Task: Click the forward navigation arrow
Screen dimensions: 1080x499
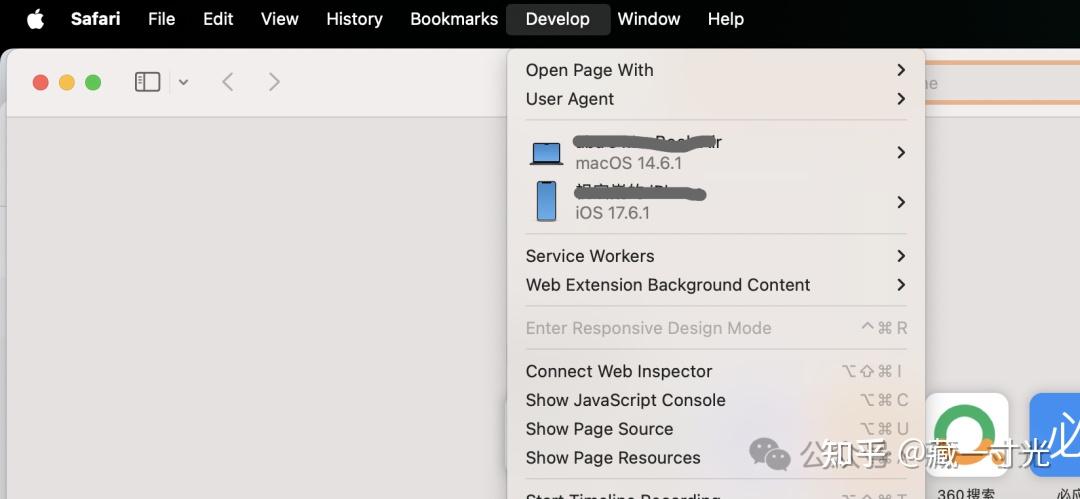Action: coord(274,82)
